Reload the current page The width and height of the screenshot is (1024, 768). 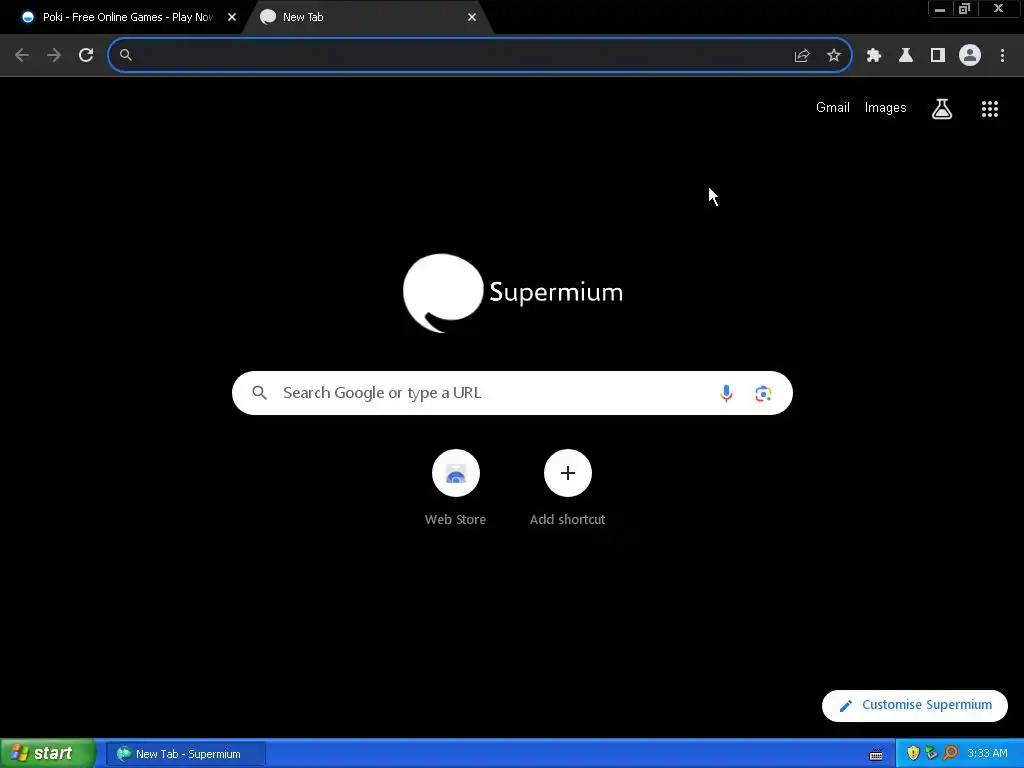(86, 55)
